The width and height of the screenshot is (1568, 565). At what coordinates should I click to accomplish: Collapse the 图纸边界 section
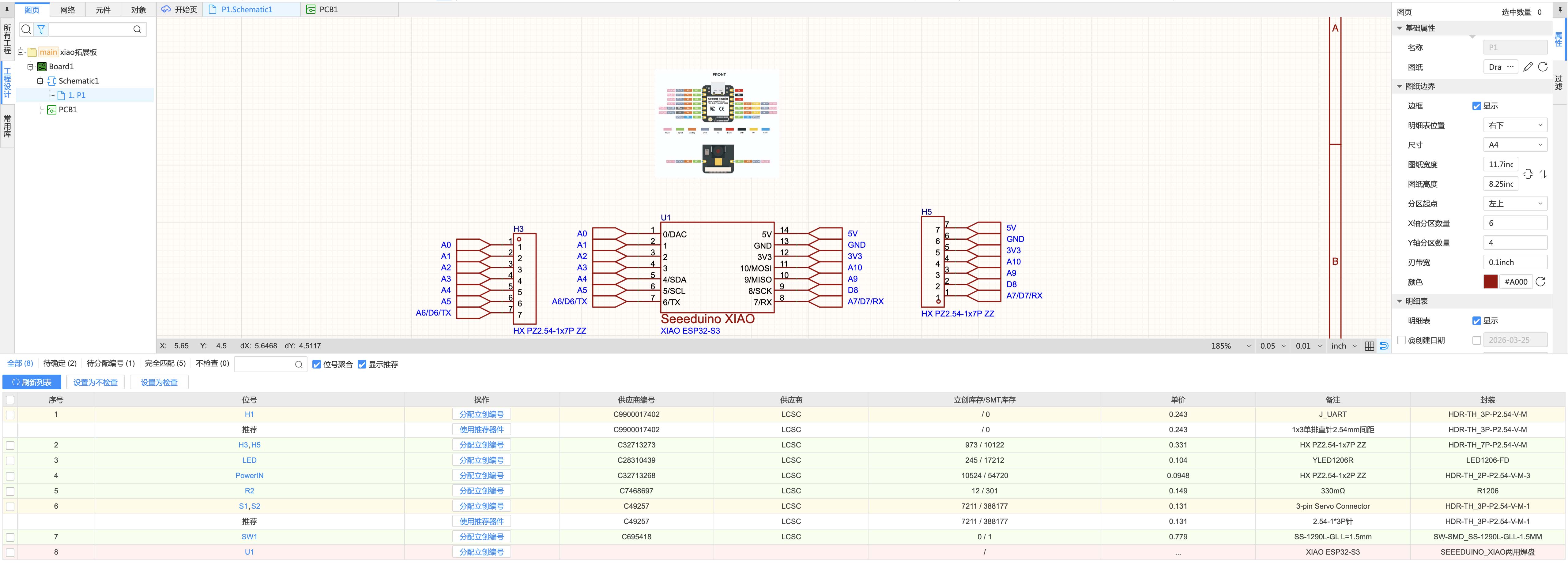[1399, 86]
